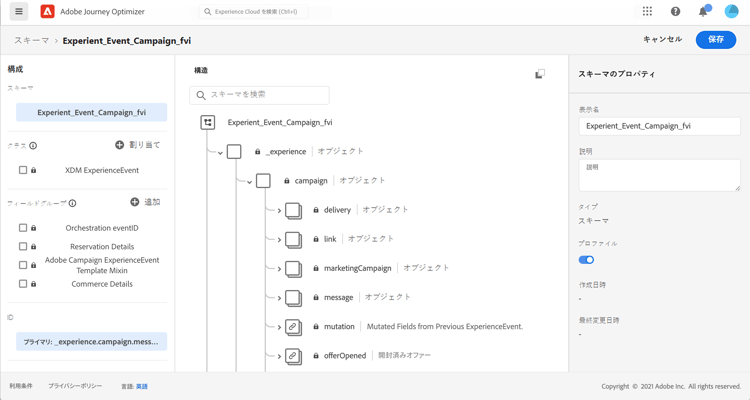Click the link object icon
The width and height of the screenshot is (750, 400).
pyautogui.click(x=293, y=240)
